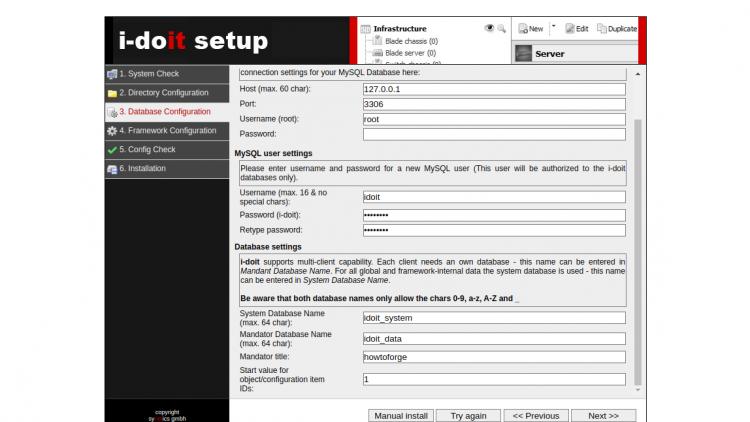Click the Manual install button
Viewport: 750px width, 422px height.
click(401, 415)
